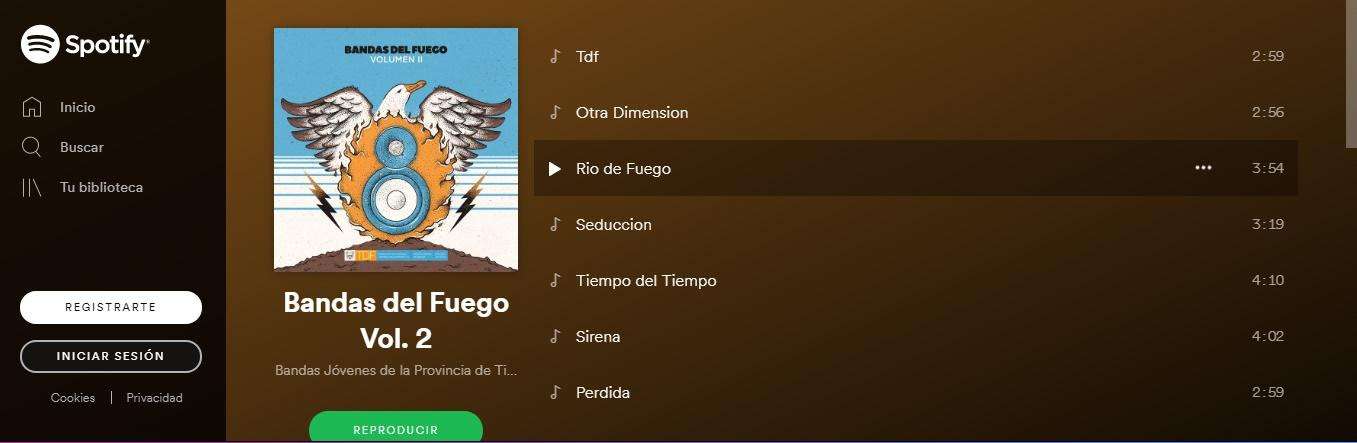Viewport: 1357px width, 443px height.
Task: Click the music note icon beside Tdf
Action: [555, 56]
